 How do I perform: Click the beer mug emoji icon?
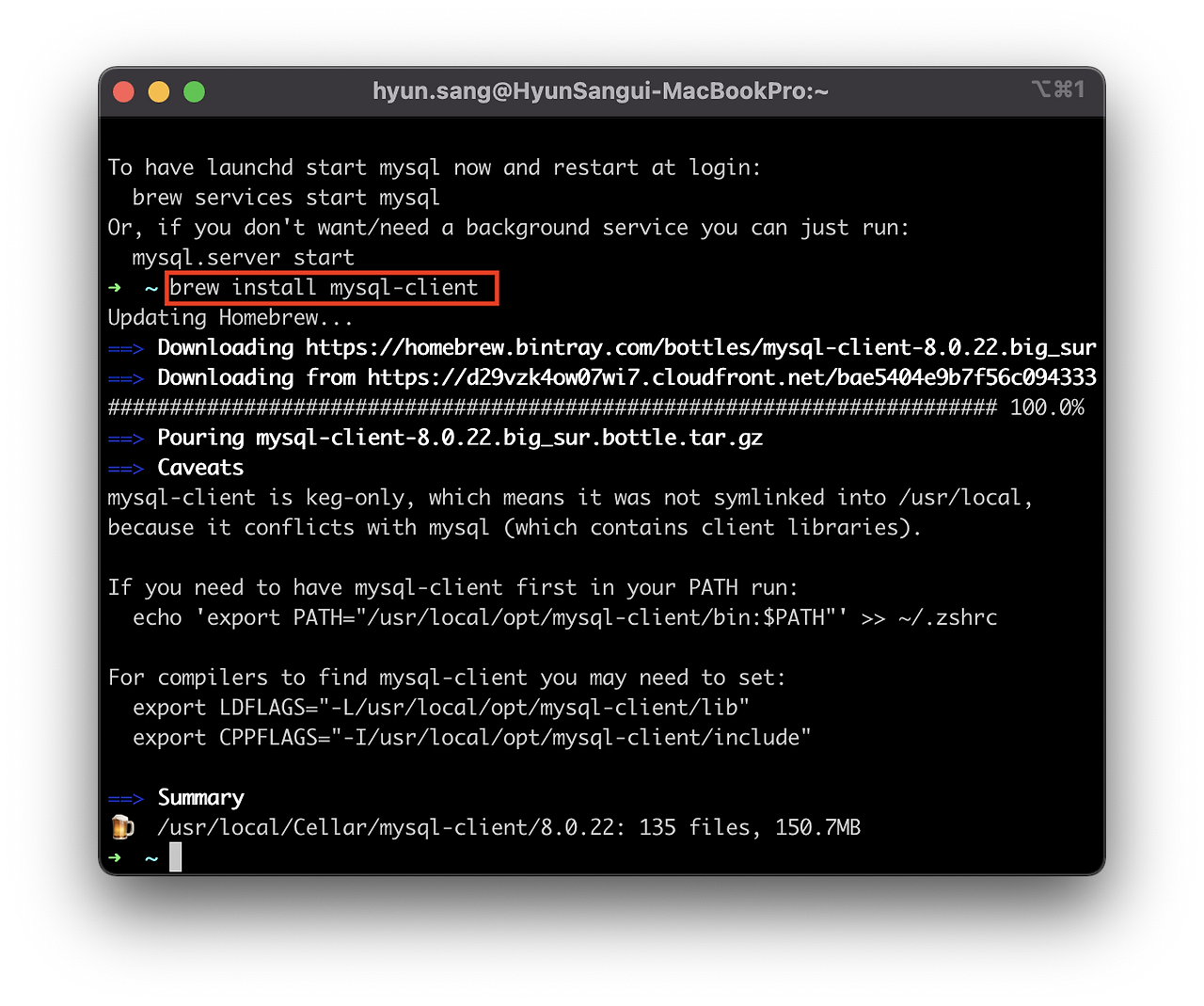122,827
